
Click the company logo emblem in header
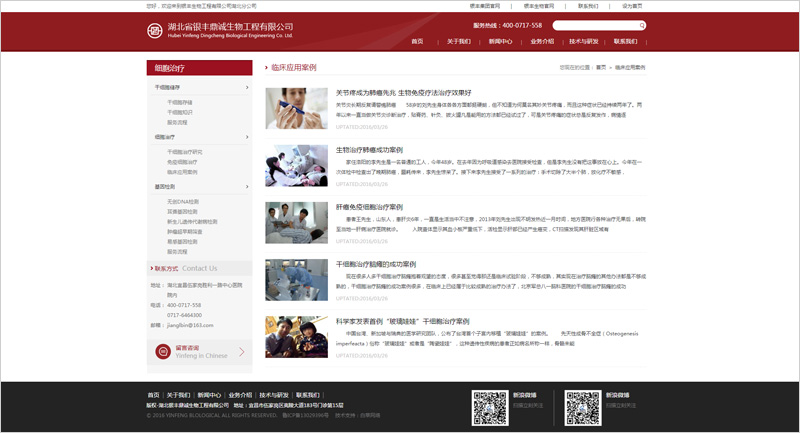coord(154,29)
